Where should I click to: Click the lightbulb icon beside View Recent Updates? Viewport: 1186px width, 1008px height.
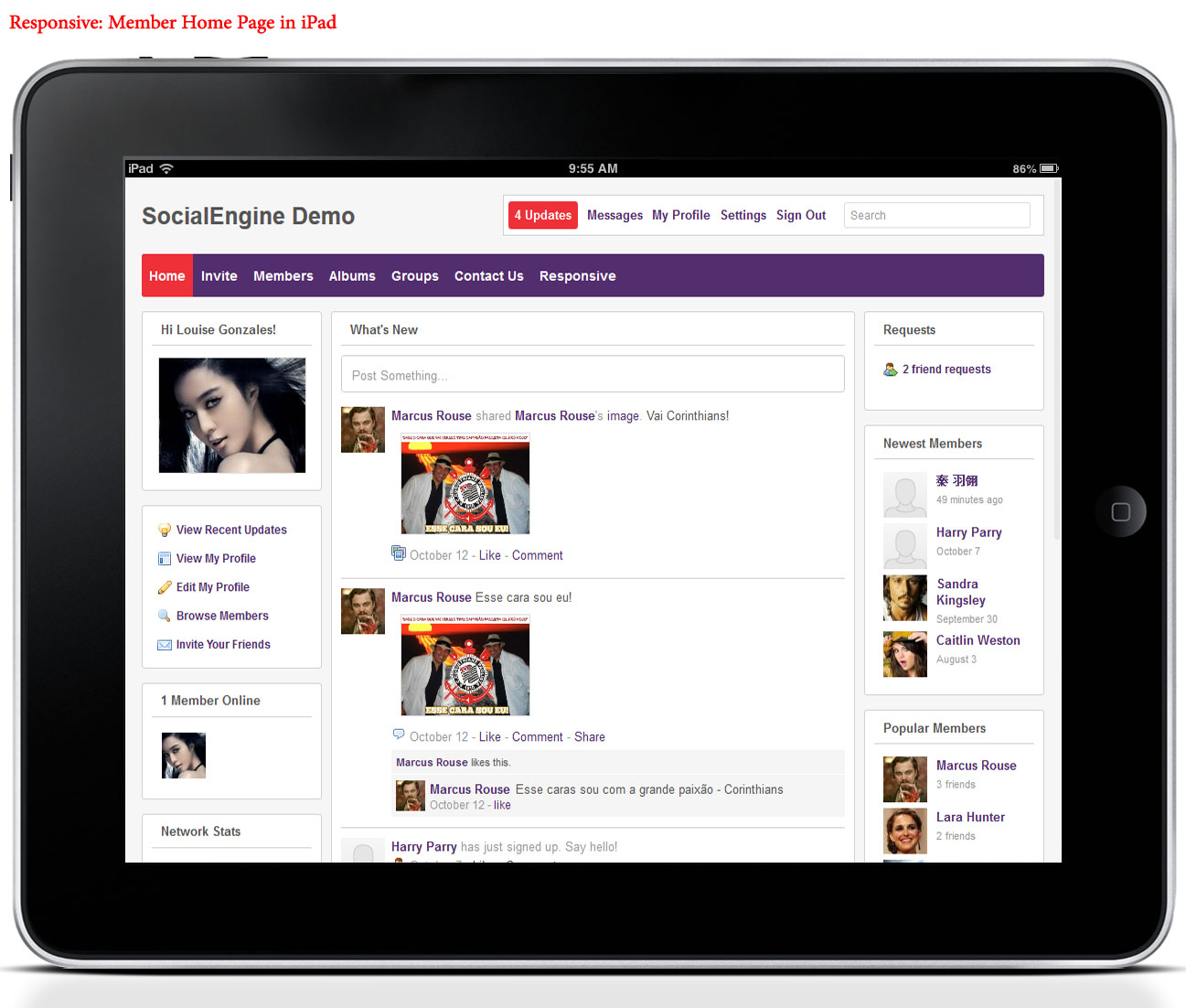click(x=165, y=531)
